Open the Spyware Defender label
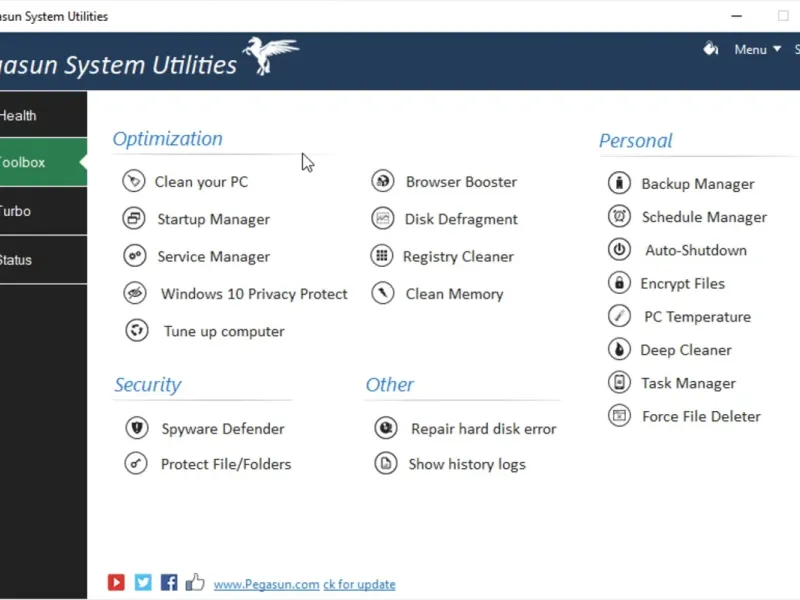The width and height of the screenshot is (800, 600). 223,429
